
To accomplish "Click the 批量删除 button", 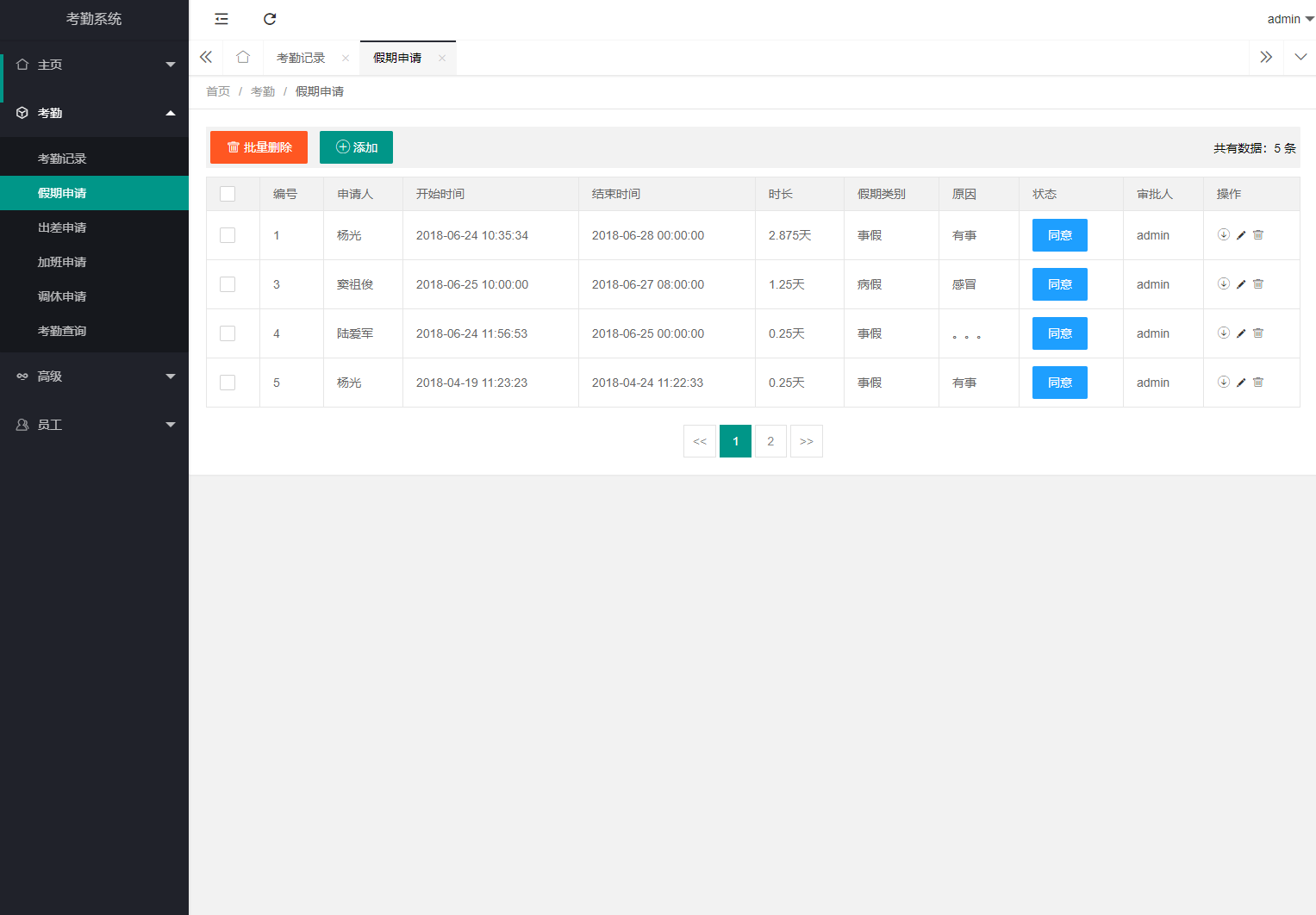I will point(259,147).
